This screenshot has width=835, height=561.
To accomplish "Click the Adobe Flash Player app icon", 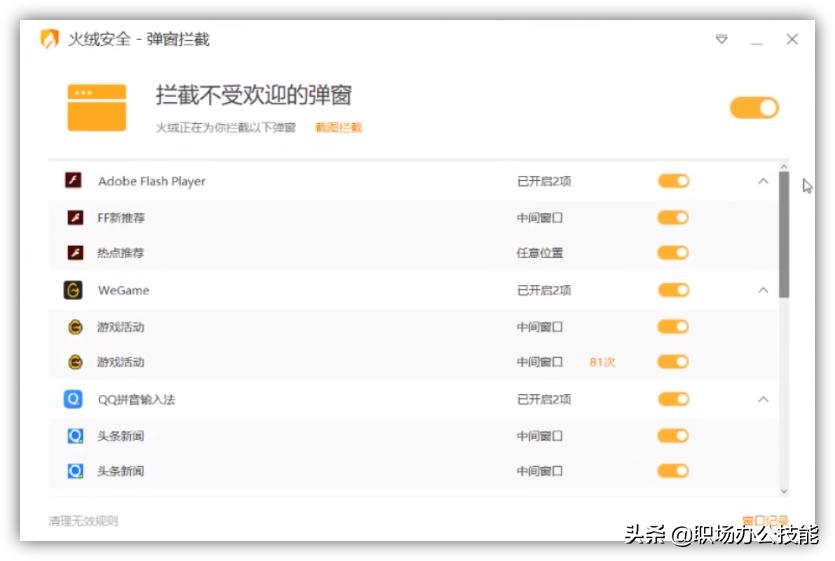I will [73, 180].
